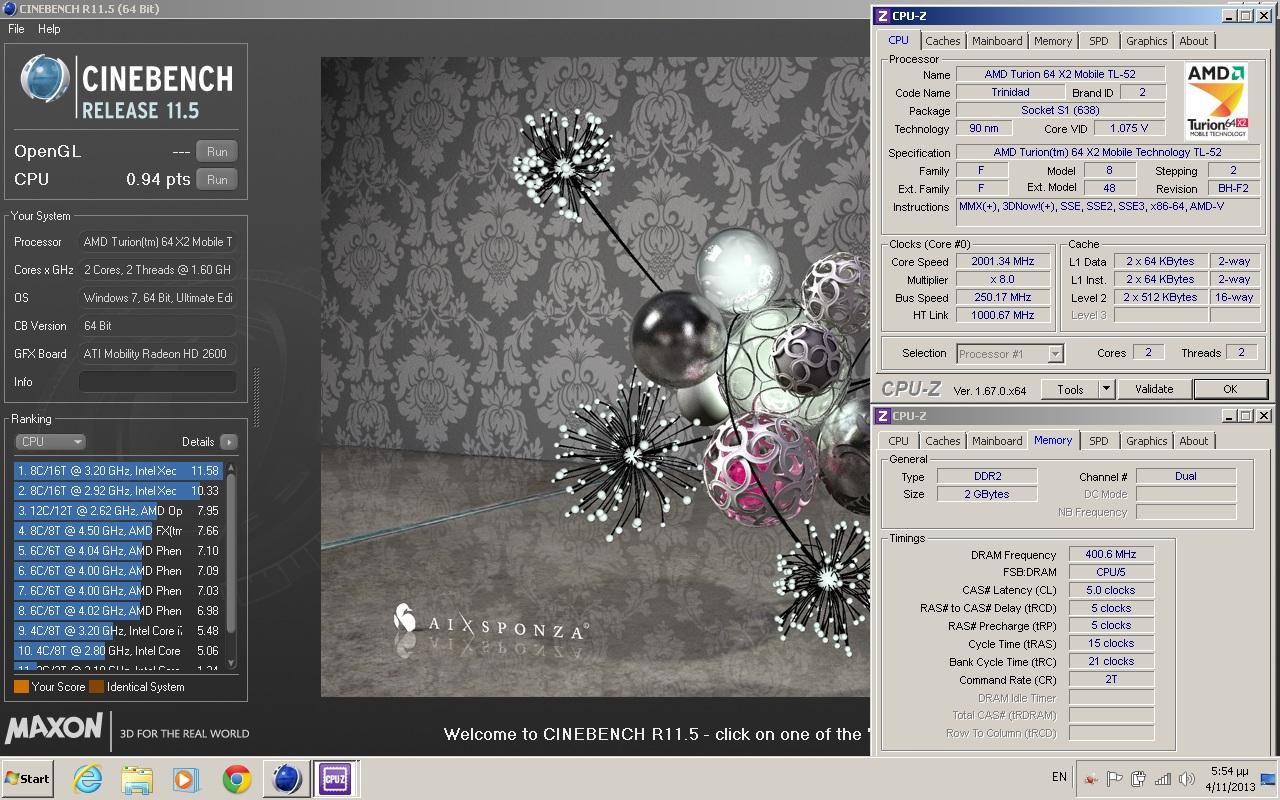This screenshot has height=800, width=1280.
Task: Click the MAXON logo
Action: click(x=54, y=728)
